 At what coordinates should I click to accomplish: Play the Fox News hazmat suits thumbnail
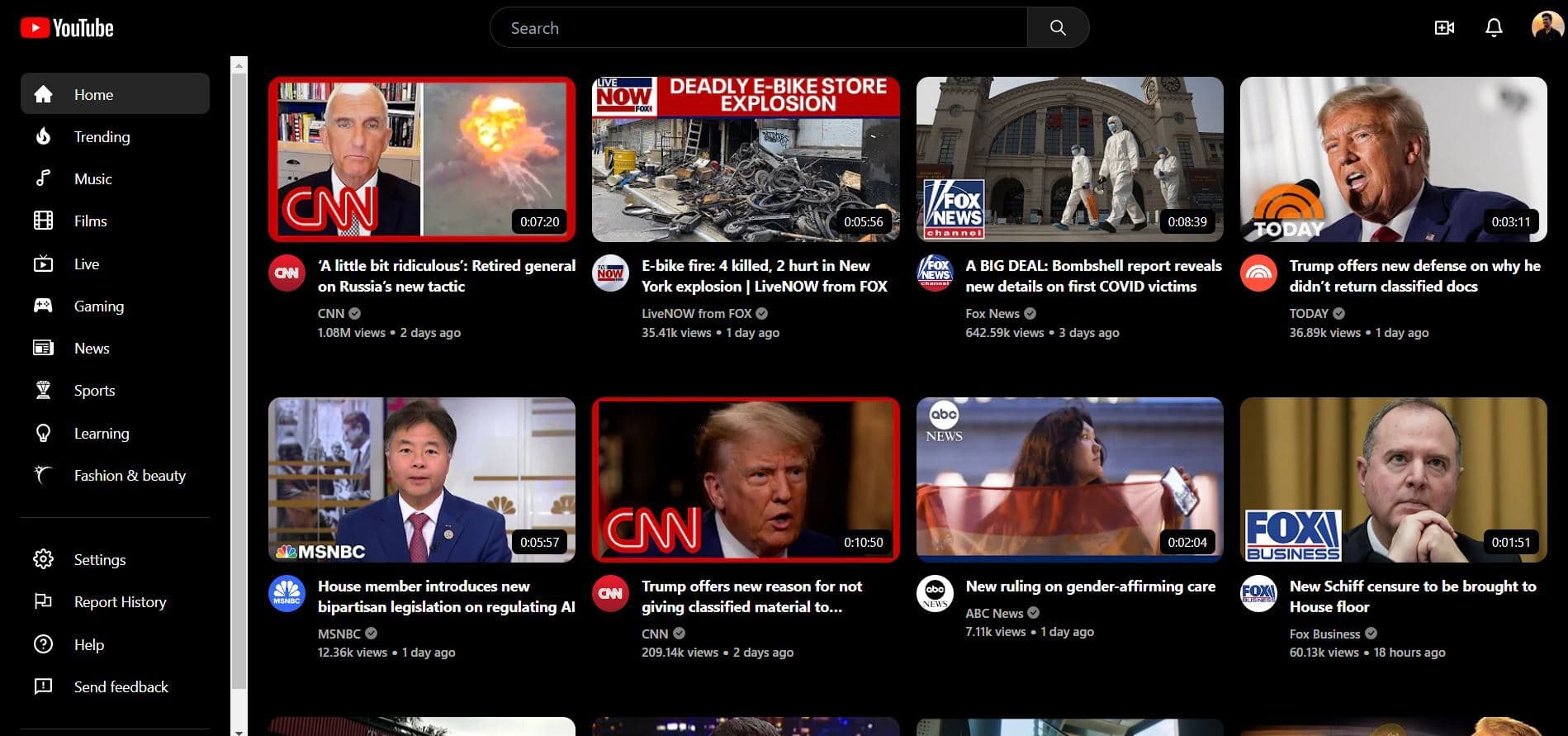click(x=1070, y=159)
